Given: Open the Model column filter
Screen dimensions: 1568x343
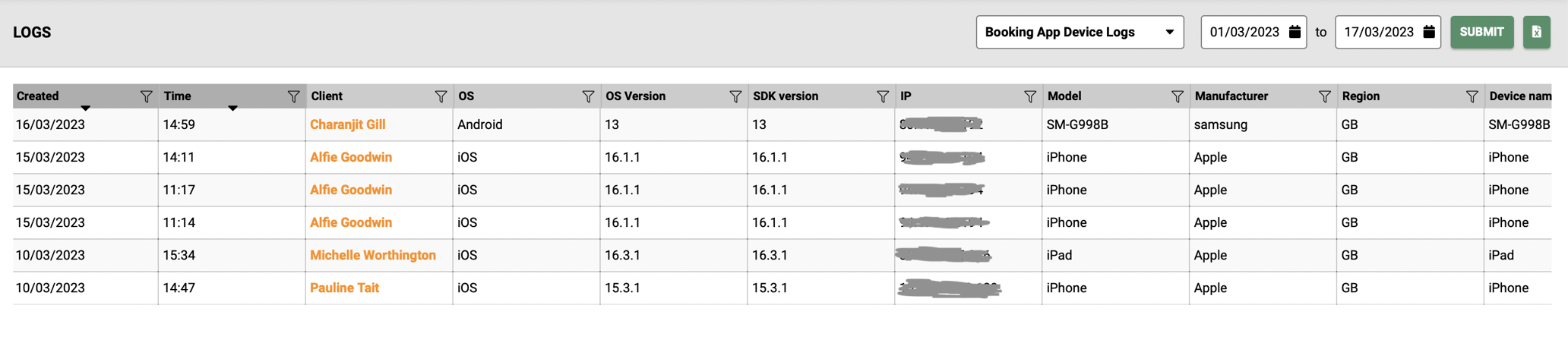Looking at the screenshot, I should (x=1178, y=96).
